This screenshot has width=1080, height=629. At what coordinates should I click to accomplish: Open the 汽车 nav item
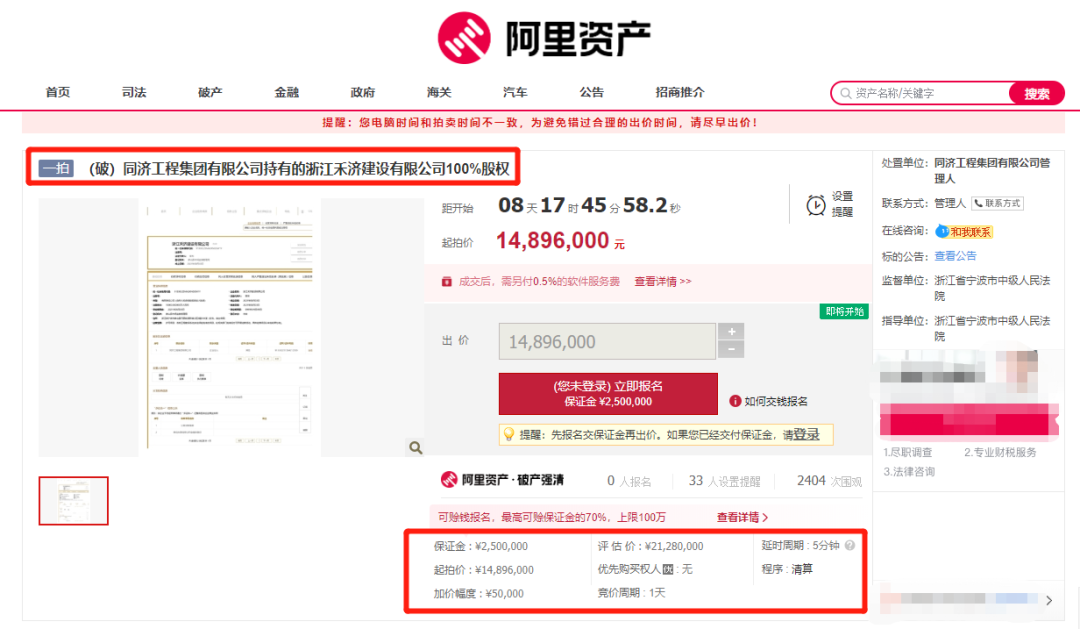tap(515, 92)
